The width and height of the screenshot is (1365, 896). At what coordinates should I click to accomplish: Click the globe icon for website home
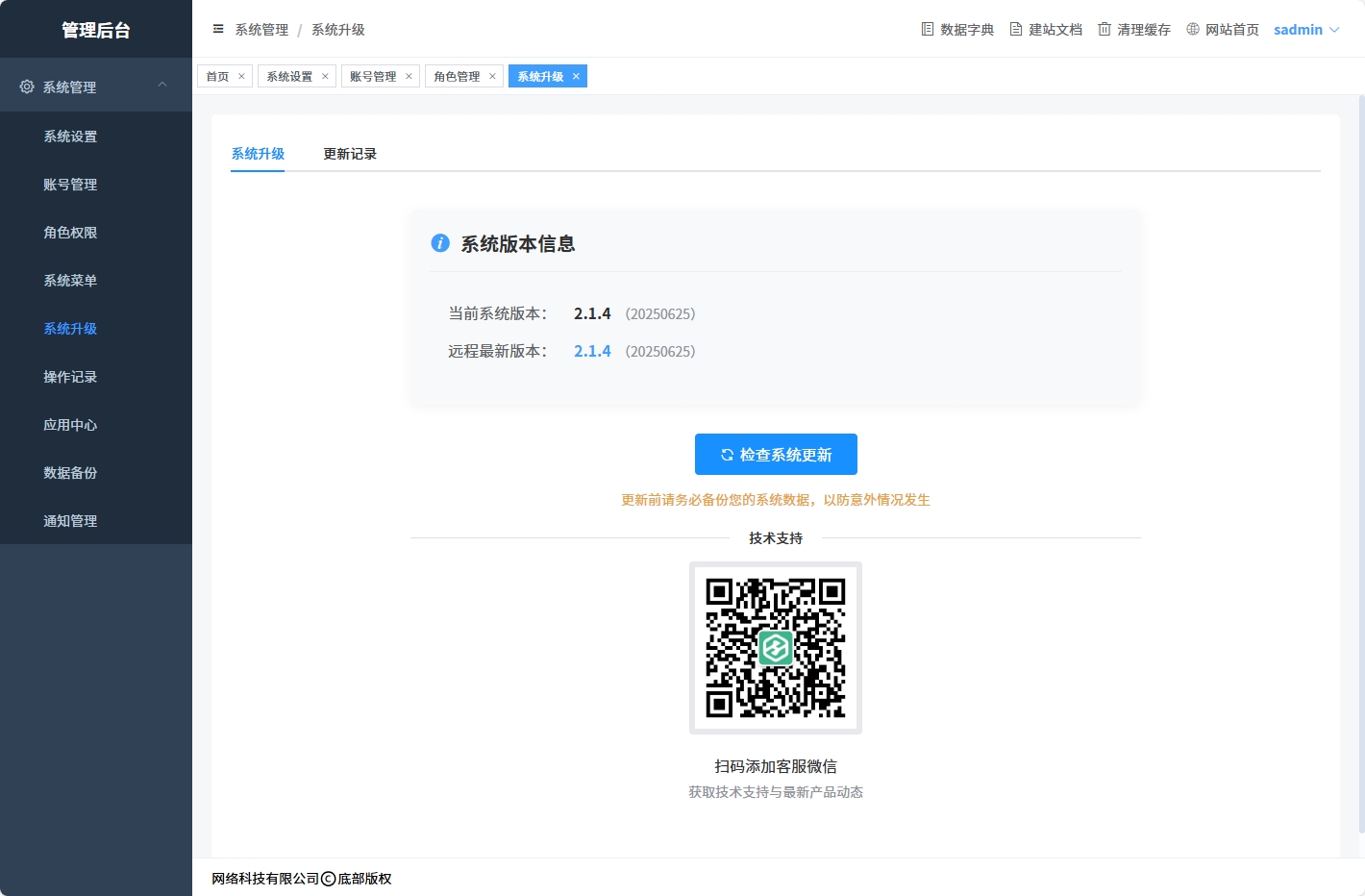1193,29
